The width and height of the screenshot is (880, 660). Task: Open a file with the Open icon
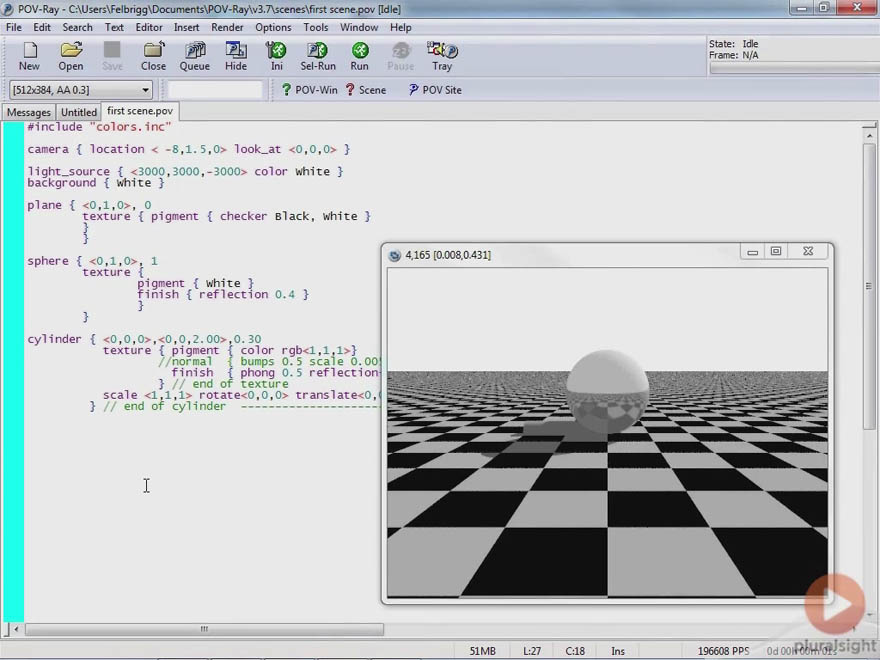[x=71, y=56]
